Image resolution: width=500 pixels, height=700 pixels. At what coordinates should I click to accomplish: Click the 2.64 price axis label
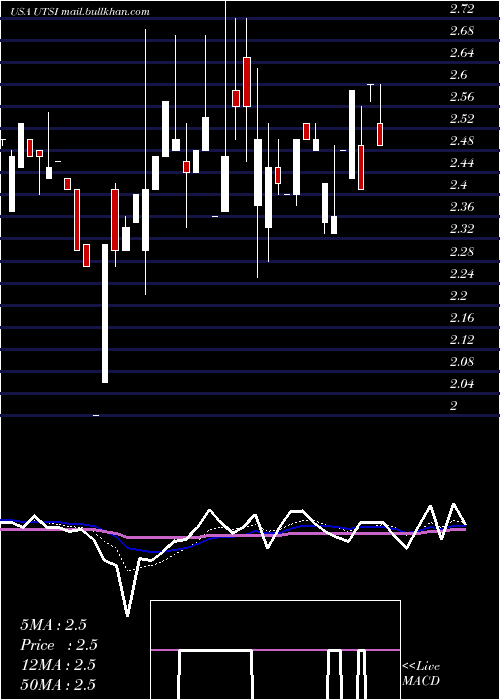click(x=462, y=53)
